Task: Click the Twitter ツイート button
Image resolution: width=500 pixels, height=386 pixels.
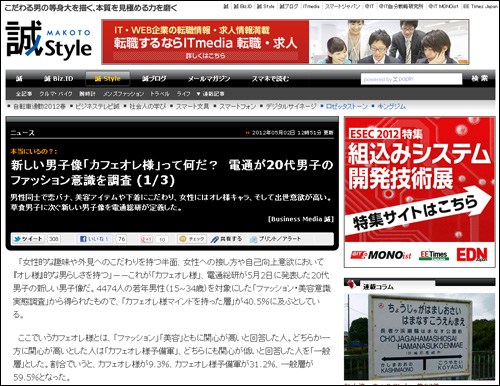Action: [28, 239]
